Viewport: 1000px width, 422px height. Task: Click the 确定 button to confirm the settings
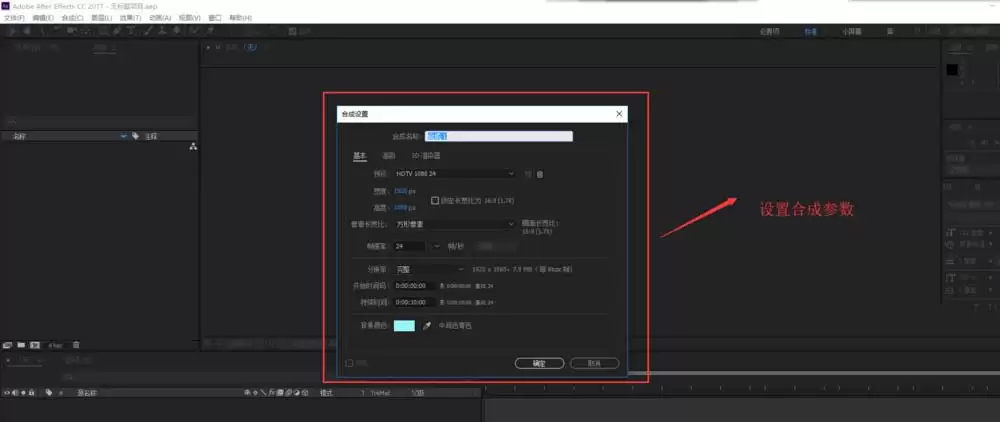click(x=539, y=363)
